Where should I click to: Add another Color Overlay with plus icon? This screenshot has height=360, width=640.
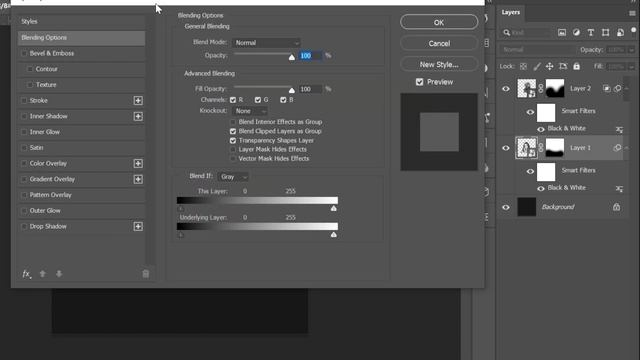tap(138, 164)
